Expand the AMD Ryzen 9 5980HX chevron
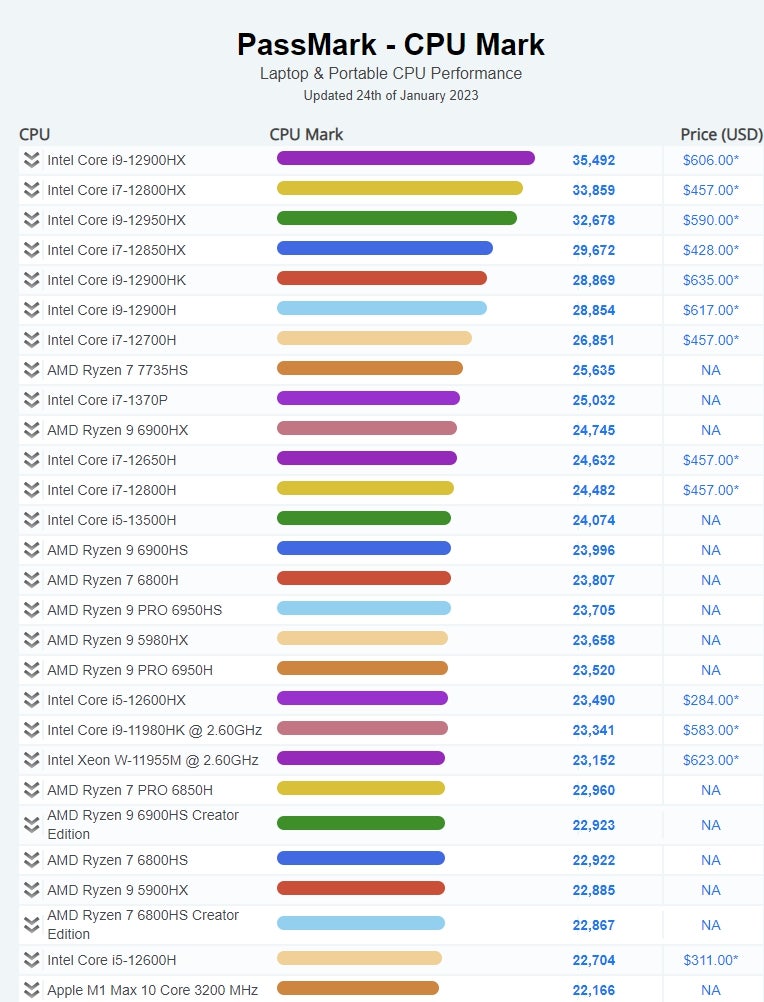 [x=31, y=640]
